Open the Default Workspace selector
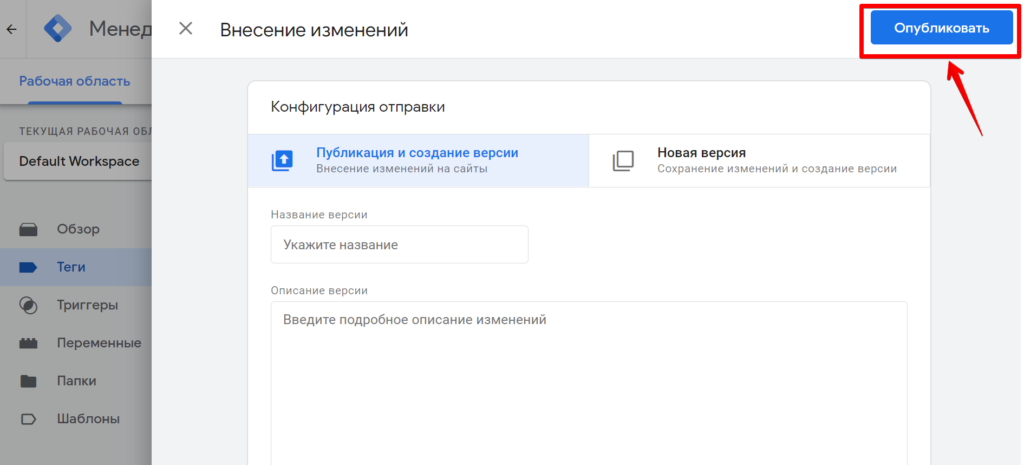The height and width of the screenshot is (465, 1024). [x=78, y=161]
